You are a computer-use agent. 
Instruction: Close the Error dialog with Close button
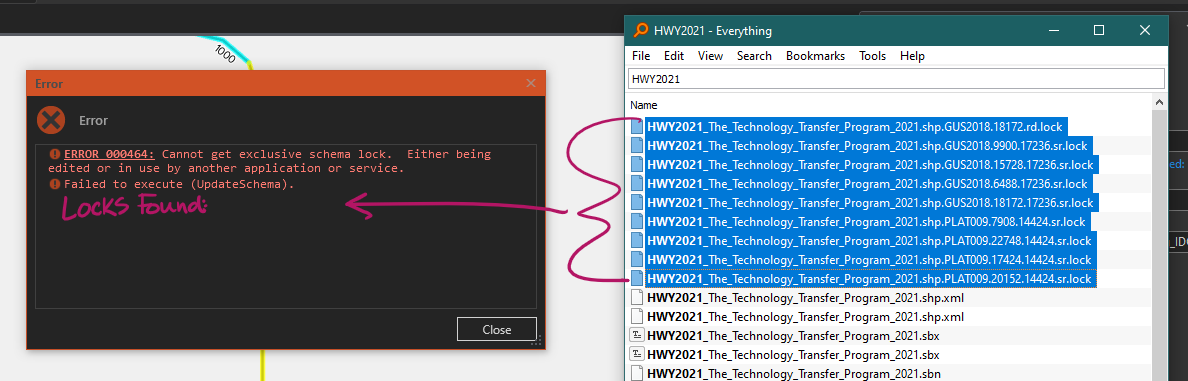(497, 329)
